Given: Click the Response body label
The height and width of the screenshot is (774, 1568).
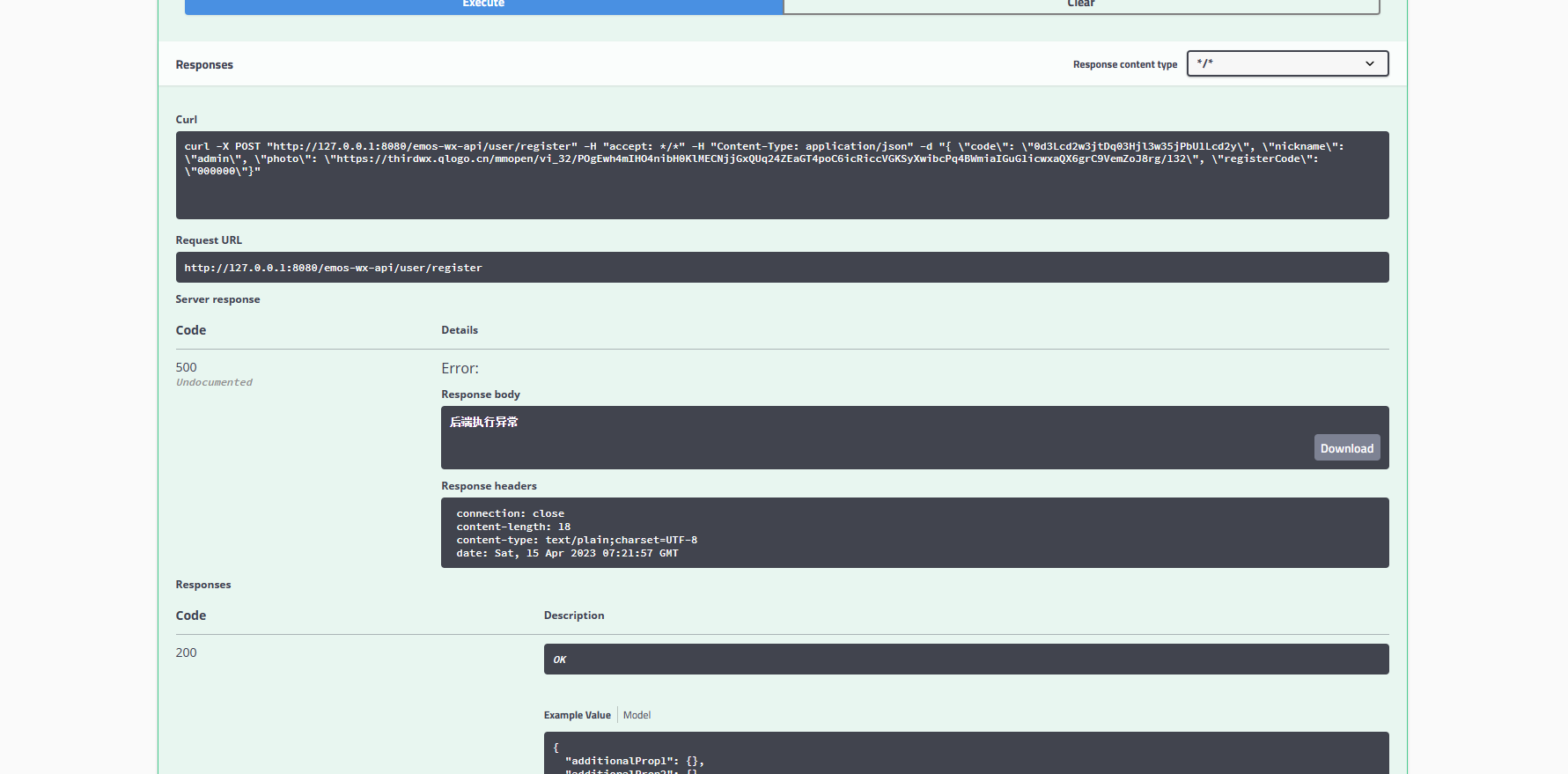Looking at the screenshot, I should (481, 394).
